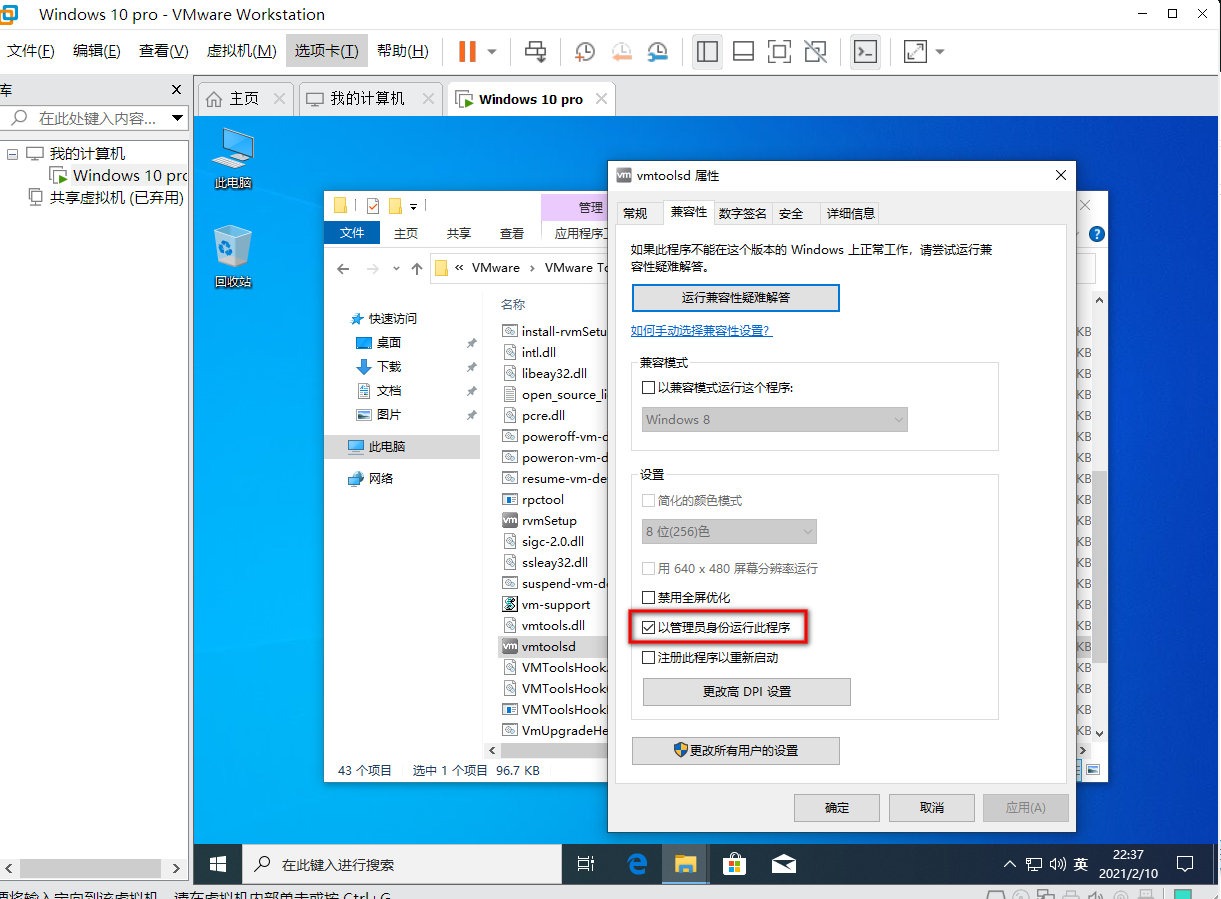Open link 如何手动选择兼容性设置?
This screenshot has width=1221, height=899.
click(701, 330)
